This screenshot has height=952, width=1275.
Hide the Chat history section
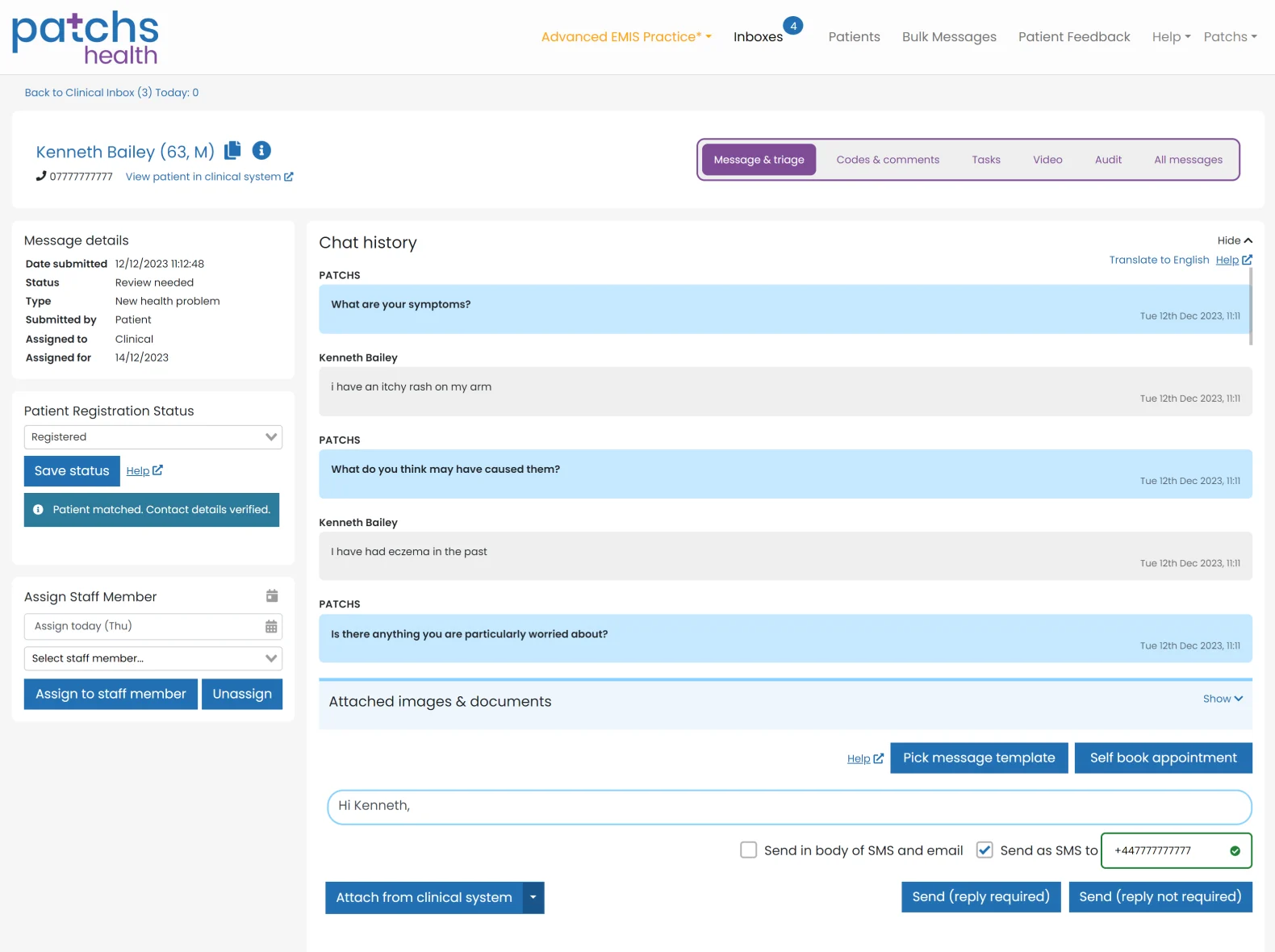(x=1235, y=240)
